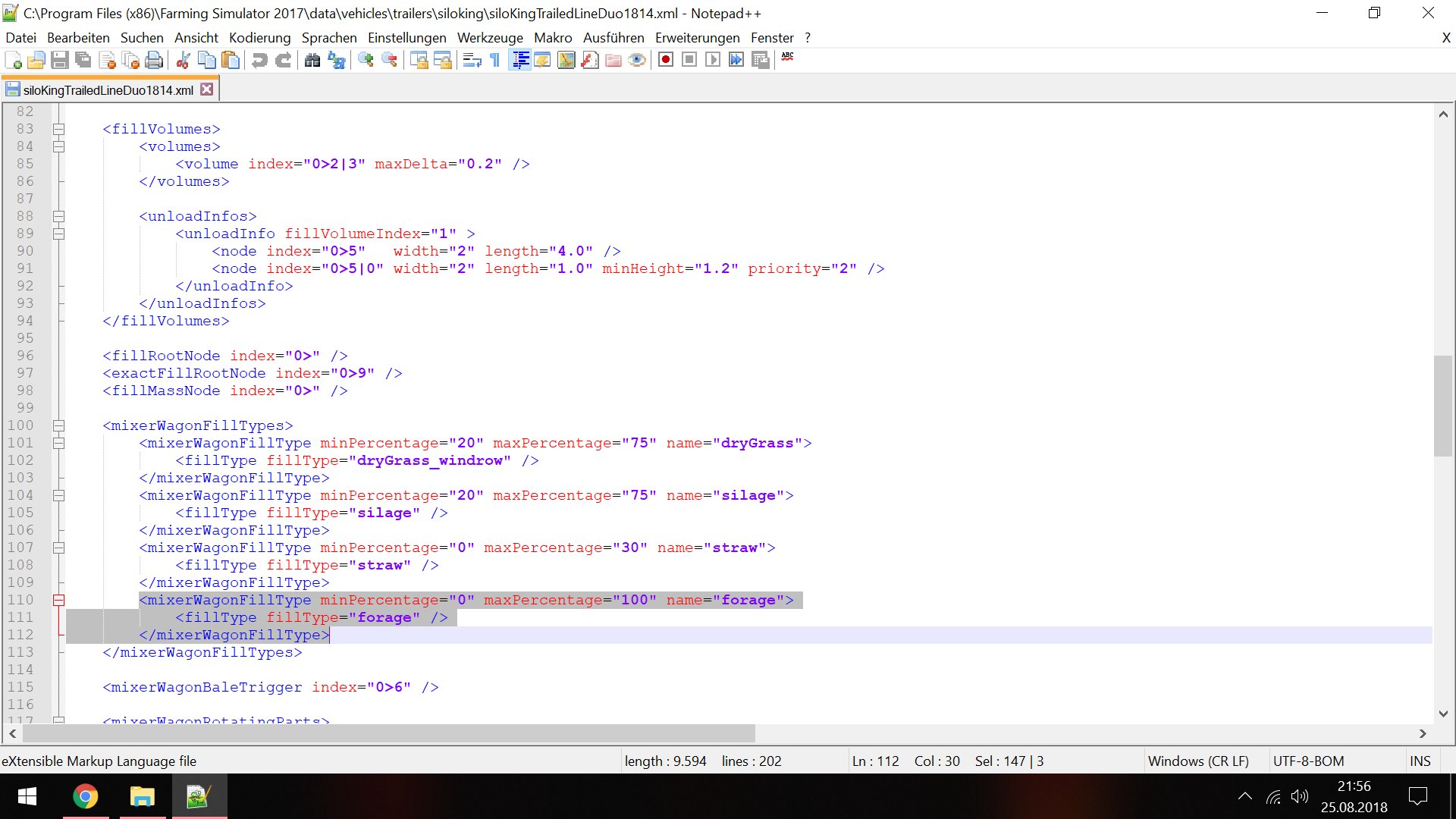
Task: Open the Erweiterungen menu
Action: pos(697,38)
